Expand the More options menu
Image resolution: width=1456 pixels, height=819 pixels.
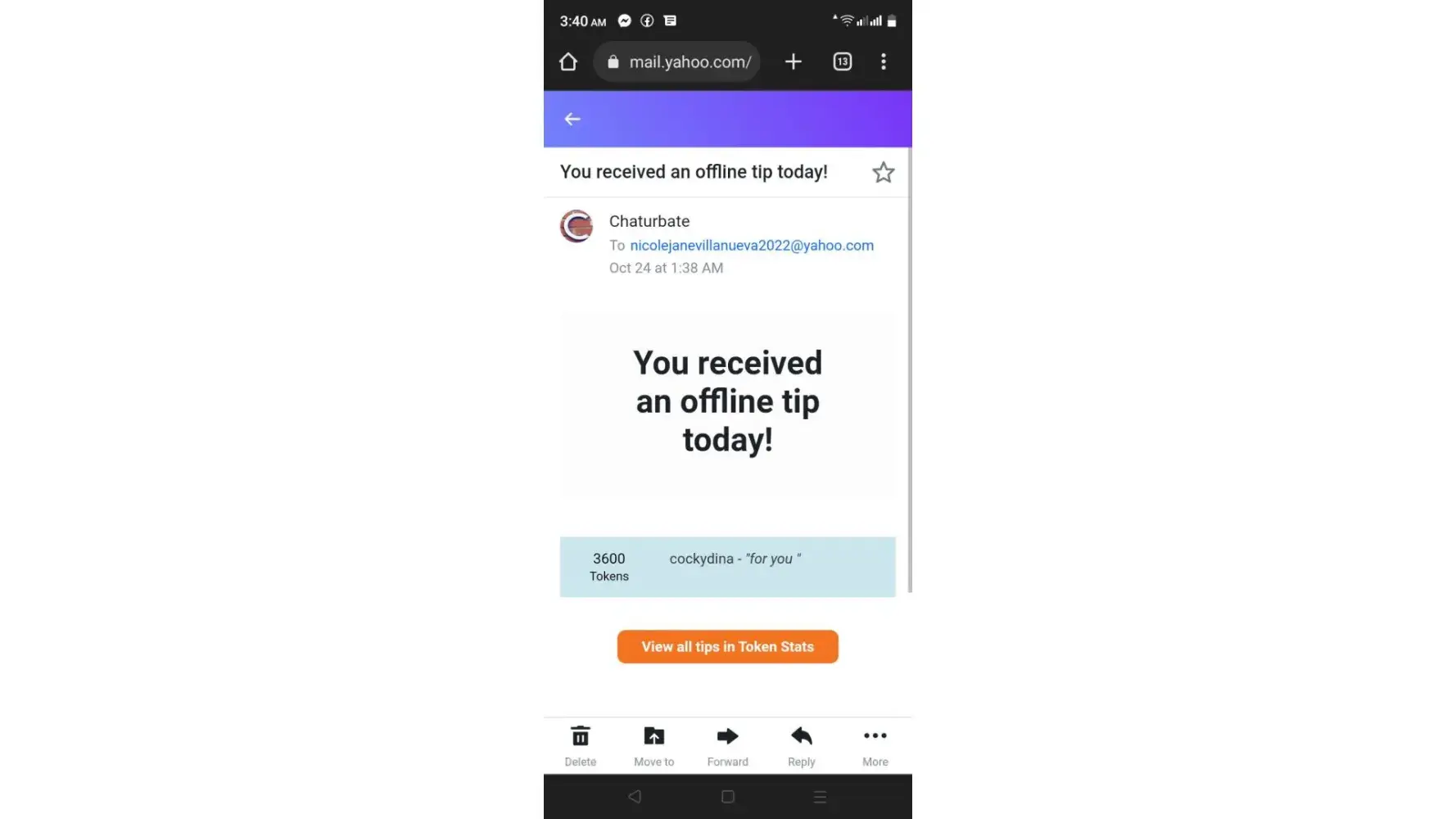[875, 746]
